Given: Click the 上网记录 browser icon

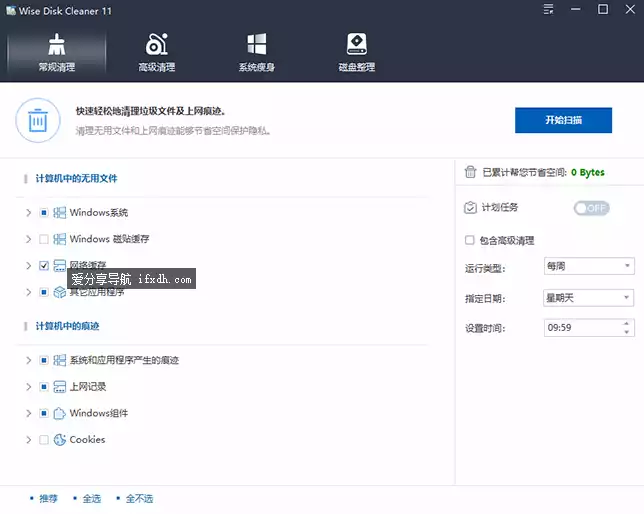Looking at the screenshot, I should 60,387.
